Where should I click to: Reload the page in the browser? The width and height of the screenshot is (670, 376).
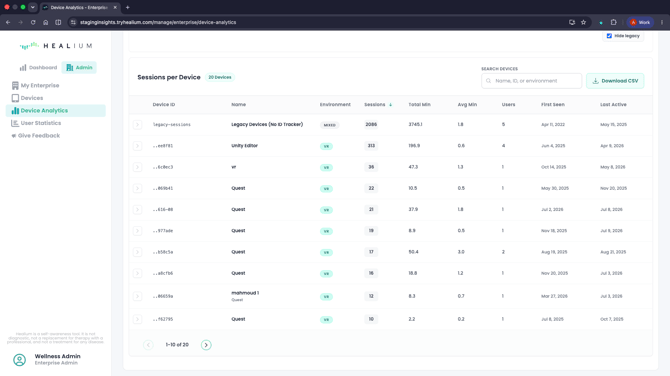[33, 22]
